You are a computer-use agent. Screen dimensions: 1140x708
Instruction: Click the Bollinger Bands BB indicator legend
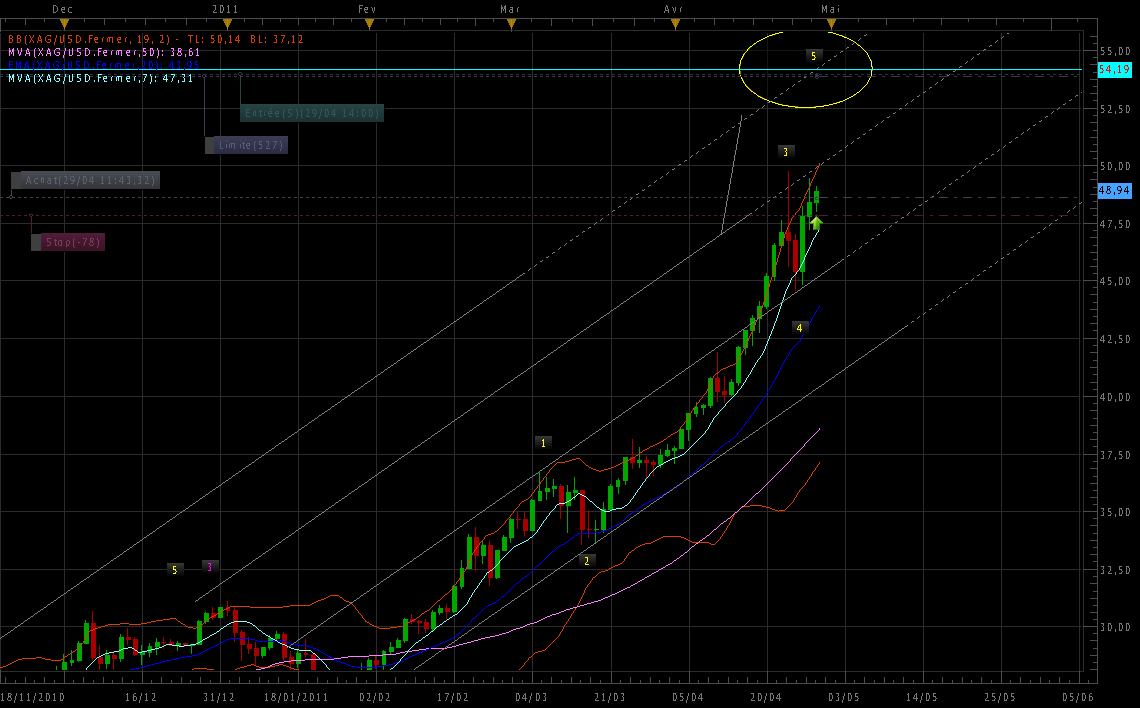155,39
